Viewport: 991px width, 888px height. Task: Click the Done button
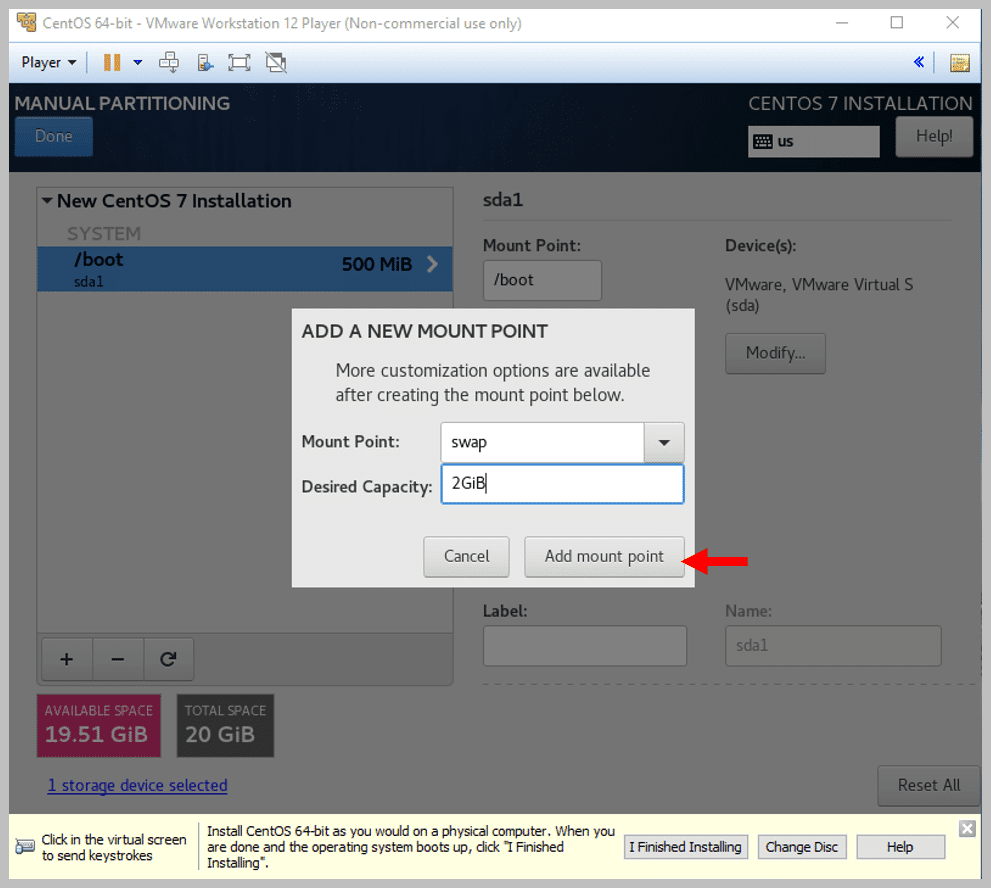pyautogui.click(x=54, y=137)
